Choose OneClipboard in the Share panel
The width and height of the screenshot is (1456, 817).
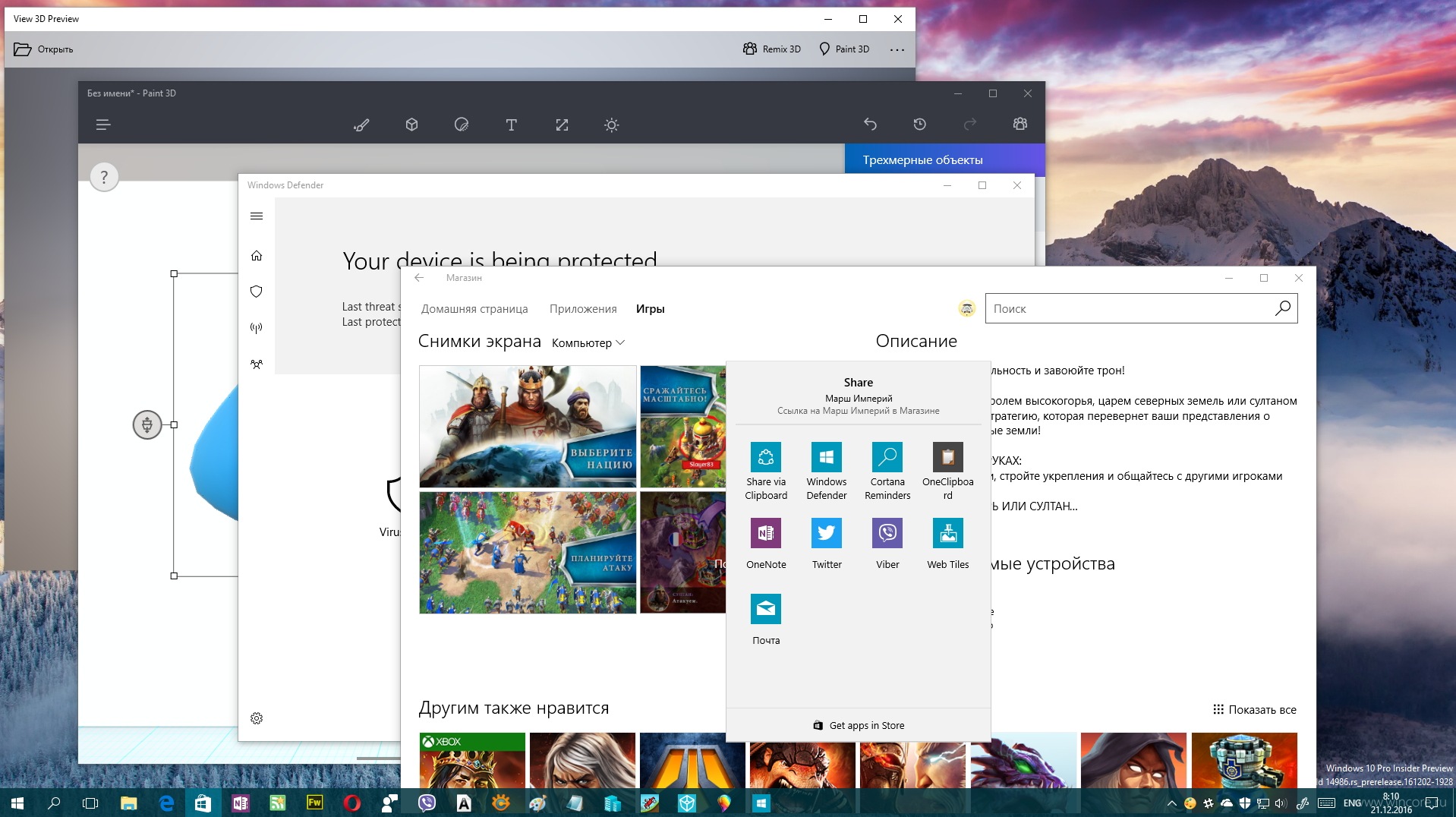click(948, 472)
